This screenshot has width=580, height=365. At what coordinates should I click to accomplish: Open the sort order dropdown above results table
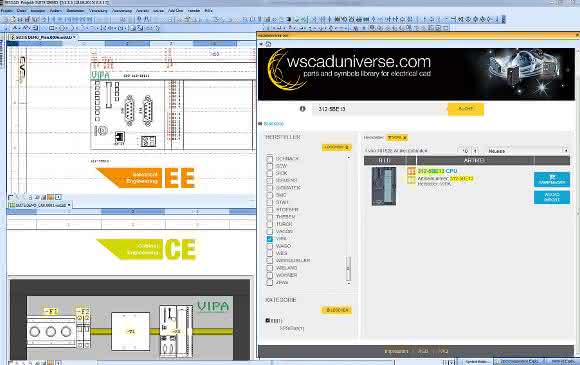[x=527, y=151]
